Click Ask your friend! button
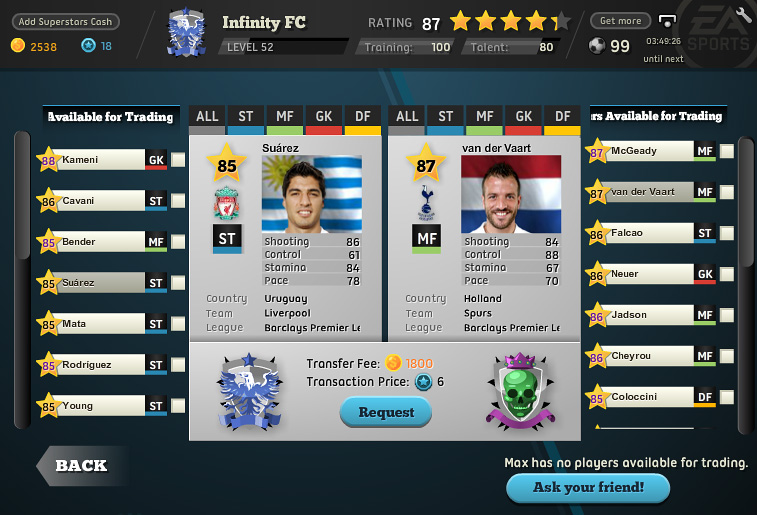The image size is (757, 515). coord(588,487)
